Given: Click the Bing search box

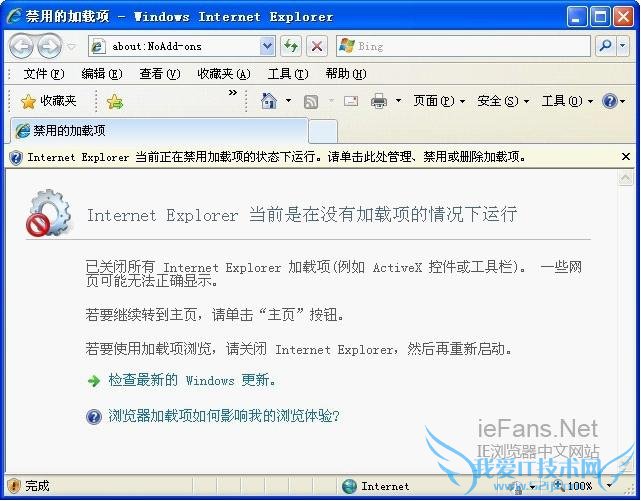Looking at the screenshot, I should (x=463, y=46).
